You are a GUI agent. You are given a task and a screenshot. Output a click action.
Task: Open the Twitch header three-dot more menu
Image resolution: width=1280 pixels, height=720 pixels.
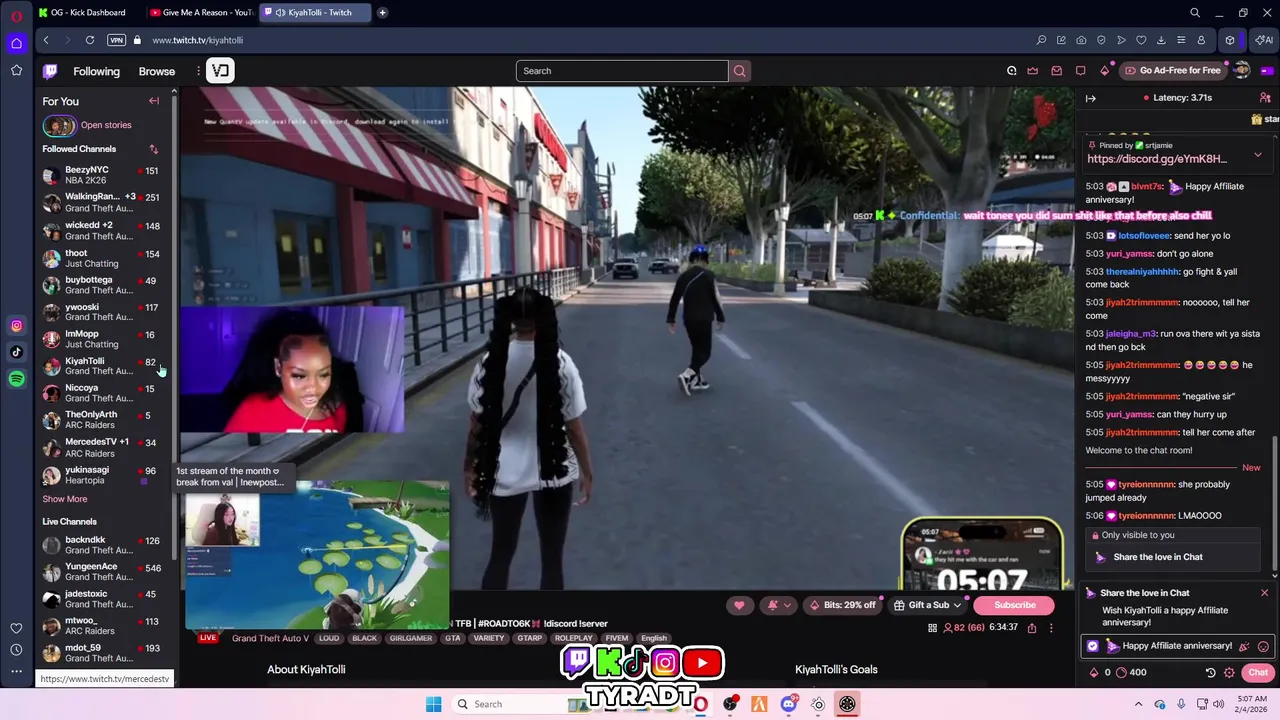[x=198, y=71]
